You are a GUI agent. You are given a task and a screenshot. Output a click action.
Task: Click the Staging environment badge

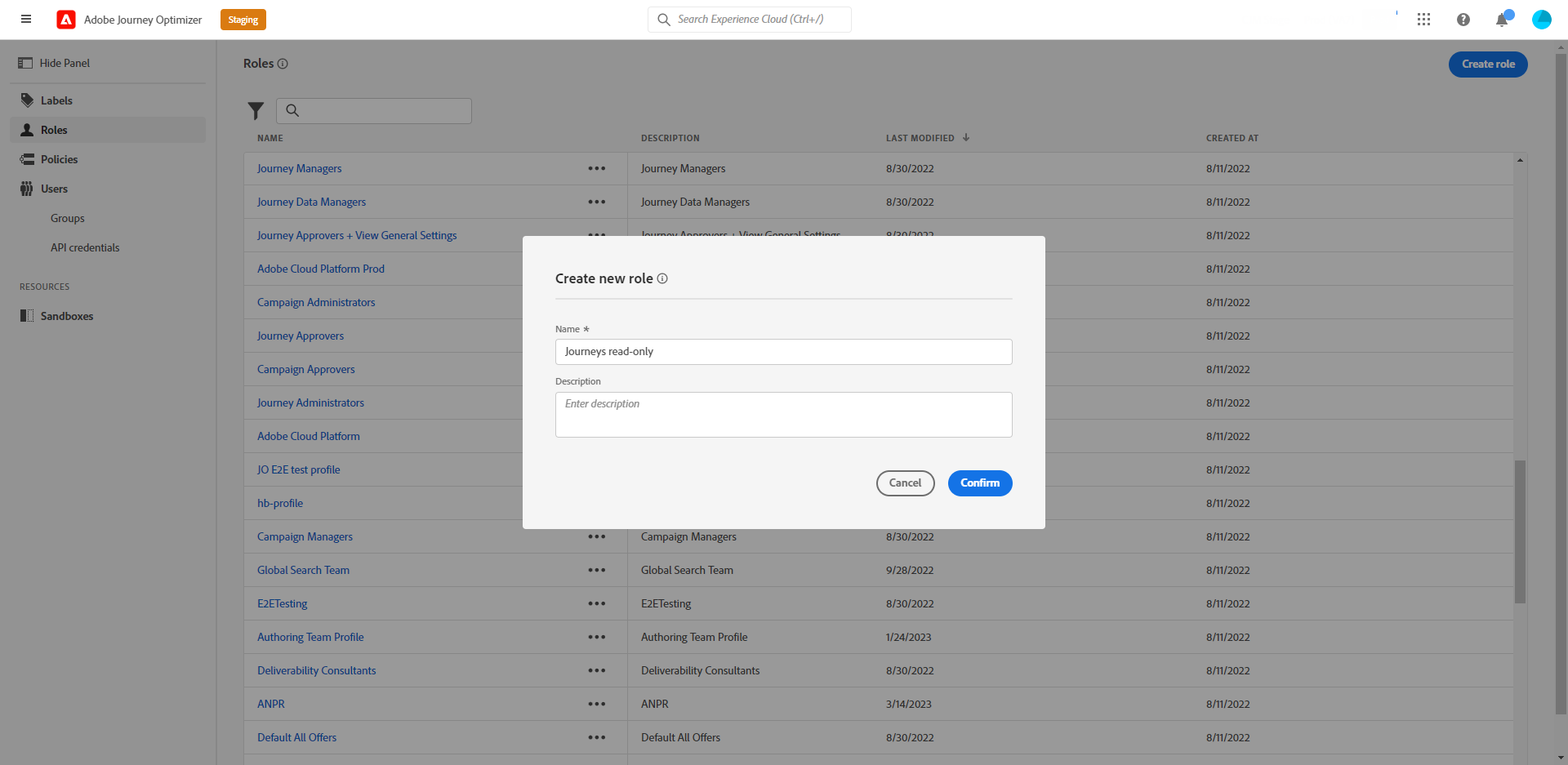click(x=243, y=20)
